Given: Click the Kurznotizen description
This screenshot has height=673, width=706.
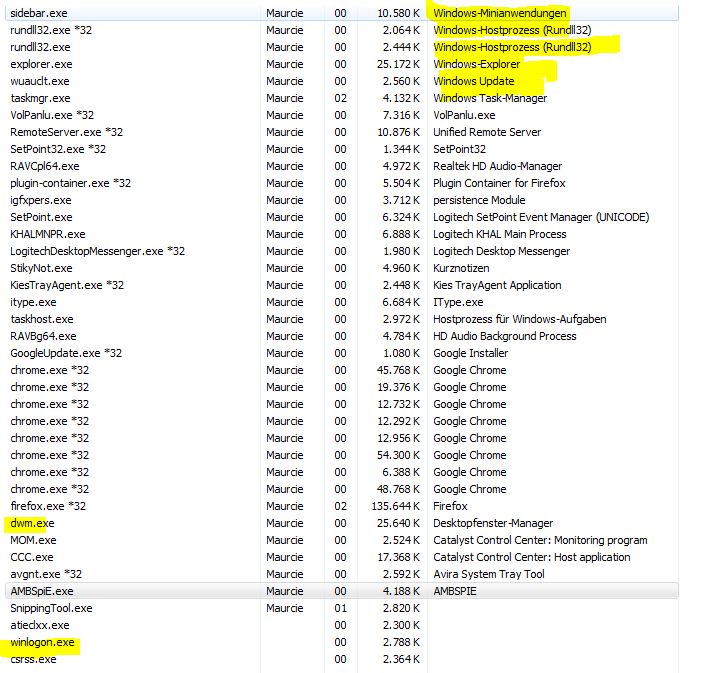Looking at the screenshot, I should point(461,268).
